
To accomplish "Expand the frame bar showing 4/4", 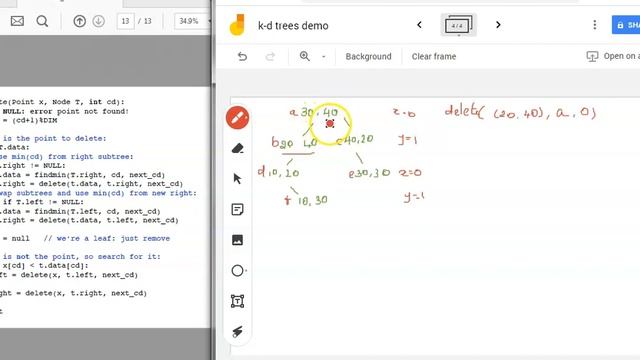I will (x=458, y=25).
